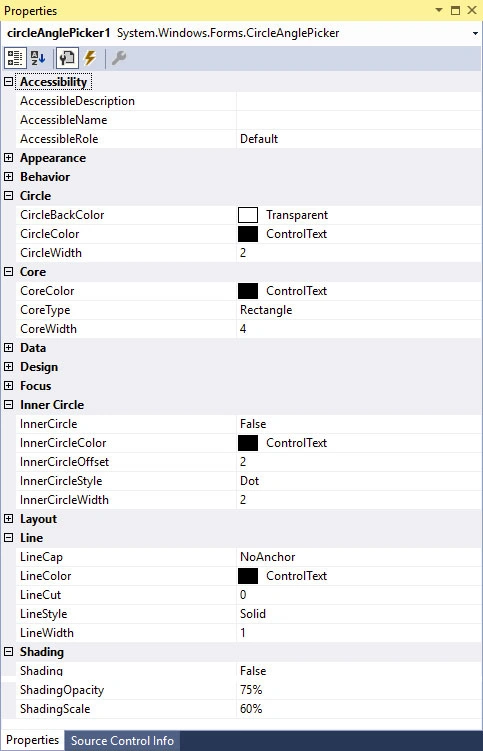This screenshot has width=483, height=751.
Task: Expand the Appearance category
Action: [x=9, y=158]
